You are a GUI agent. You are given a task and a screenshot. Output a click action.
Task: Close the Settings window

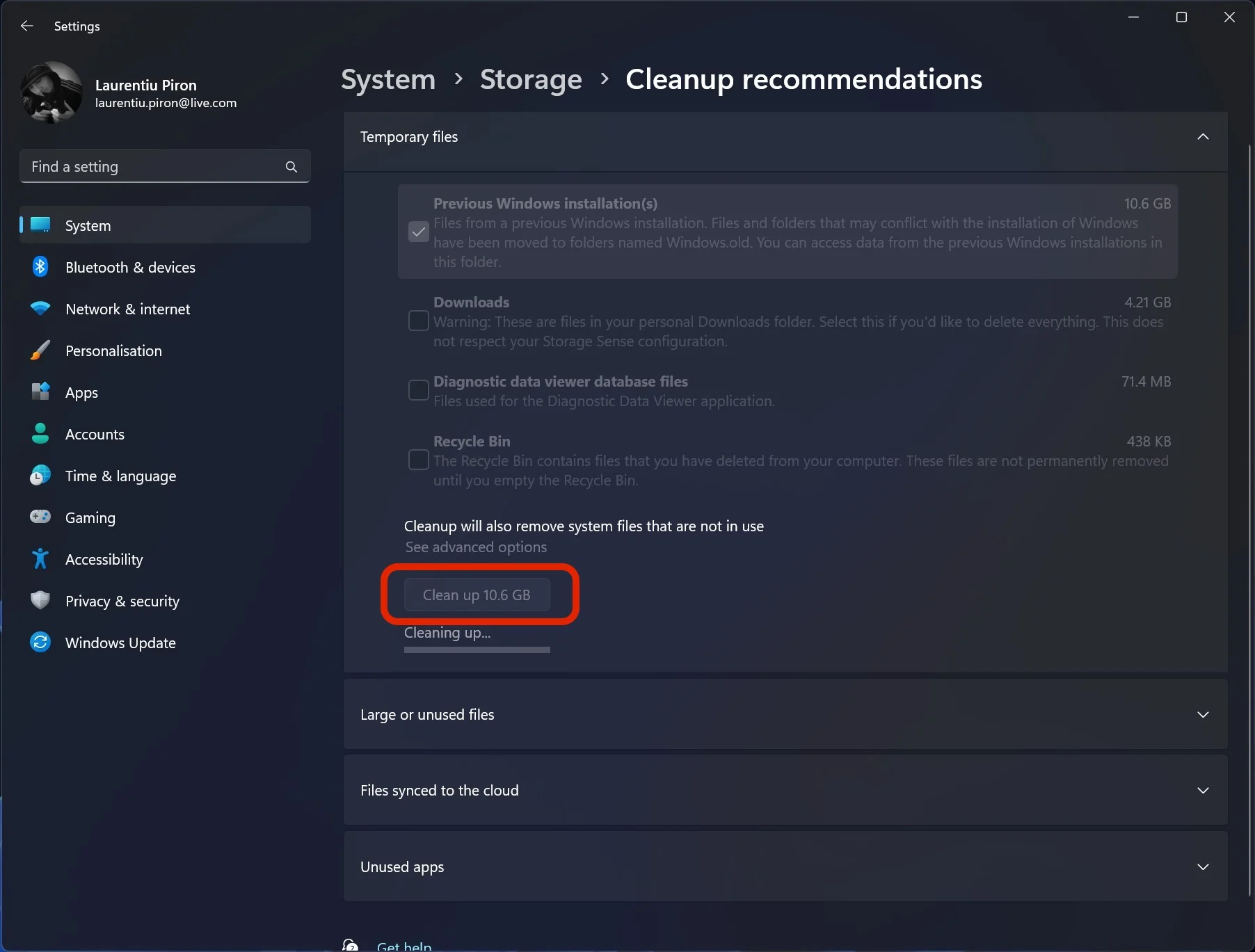tap(1229, 17)
